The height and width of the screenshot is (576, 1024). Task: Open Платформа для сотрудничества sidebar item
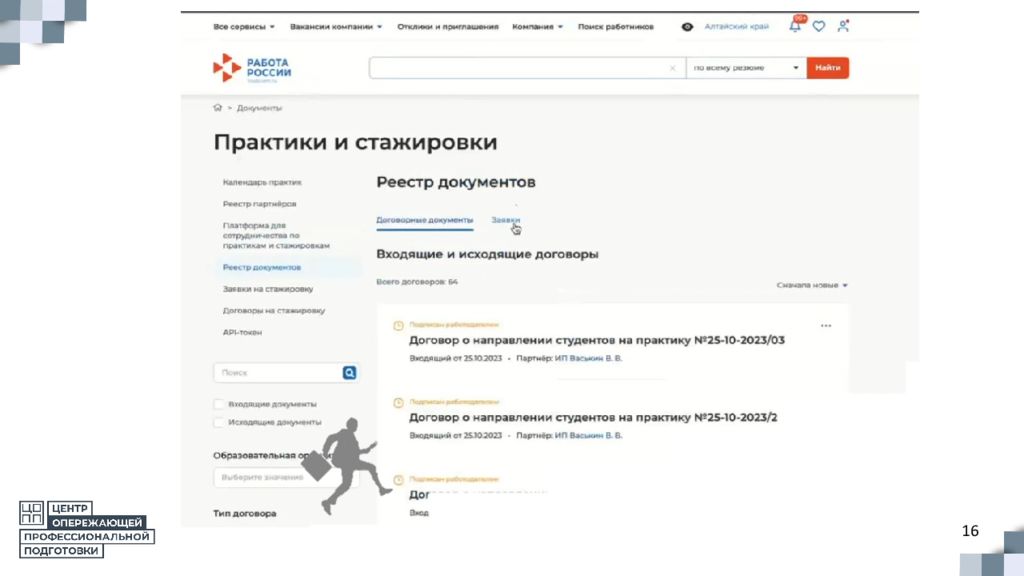pyautogui.click(x=276, y=235)
